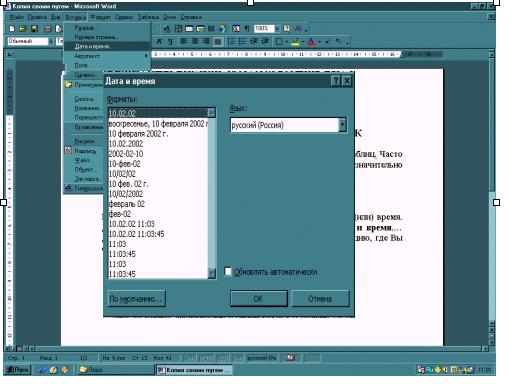Image resolution: width=512 pixels, height=384 pixels.
Task: Open the Border style dropdown arrow
Action: (286, 42)
